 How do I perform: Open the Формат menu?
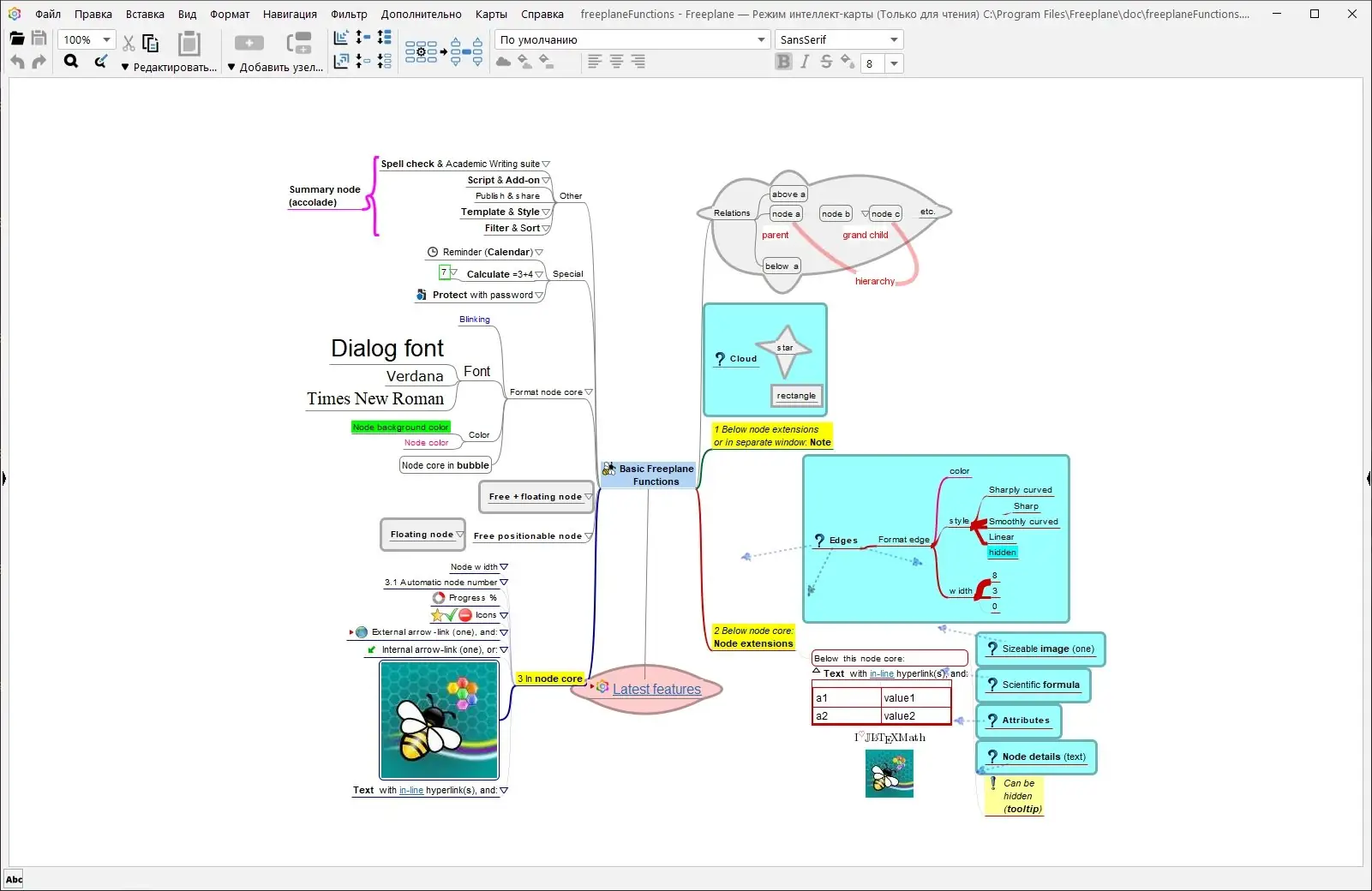pyautogui.click(x=230, y=14)
